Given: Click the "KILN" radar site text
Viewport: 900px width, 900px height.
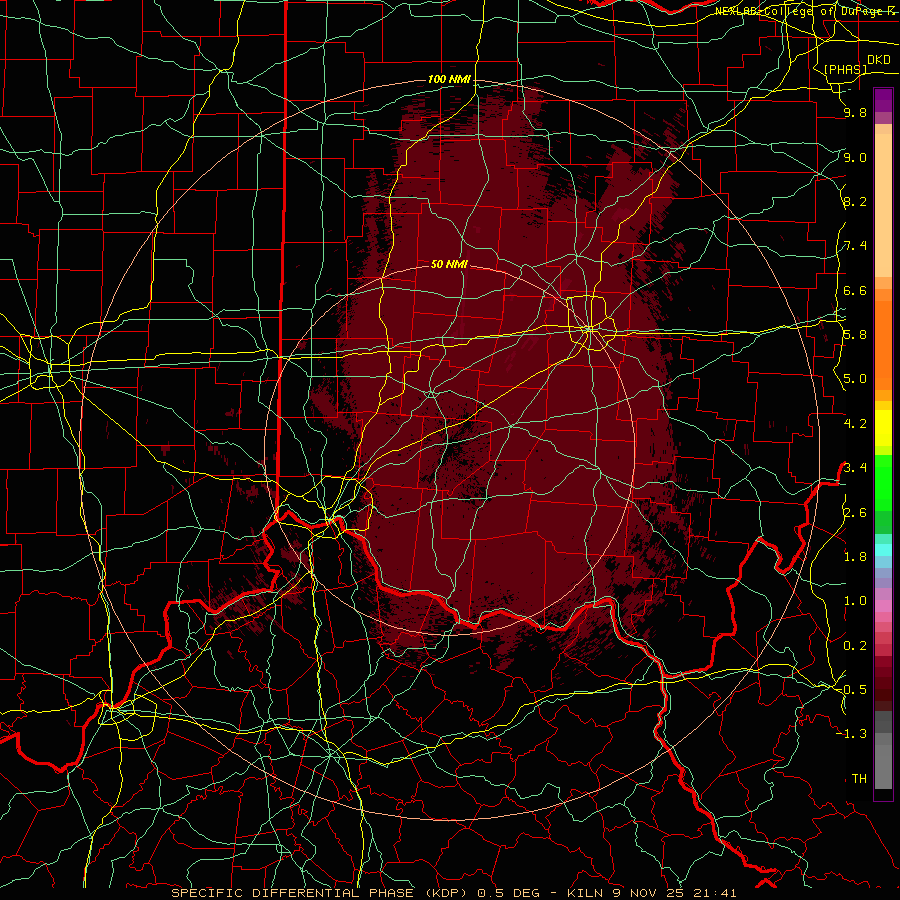Looking at the screenshot, I should coord(584,893).
